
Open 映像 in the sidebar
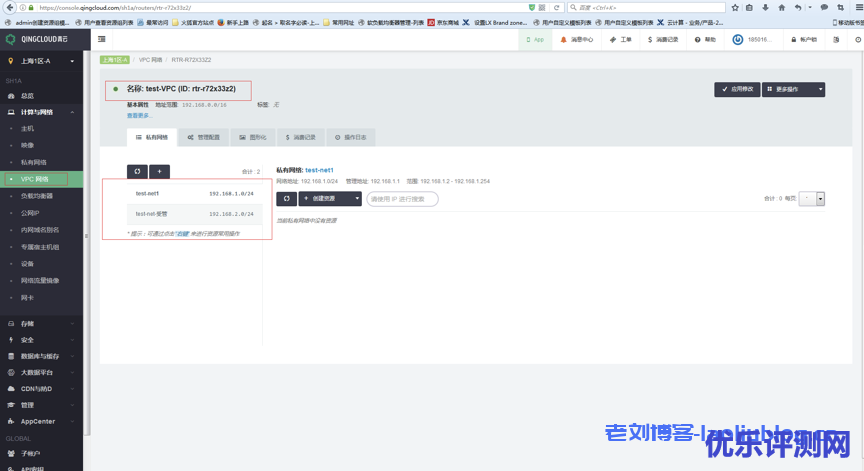28,145
